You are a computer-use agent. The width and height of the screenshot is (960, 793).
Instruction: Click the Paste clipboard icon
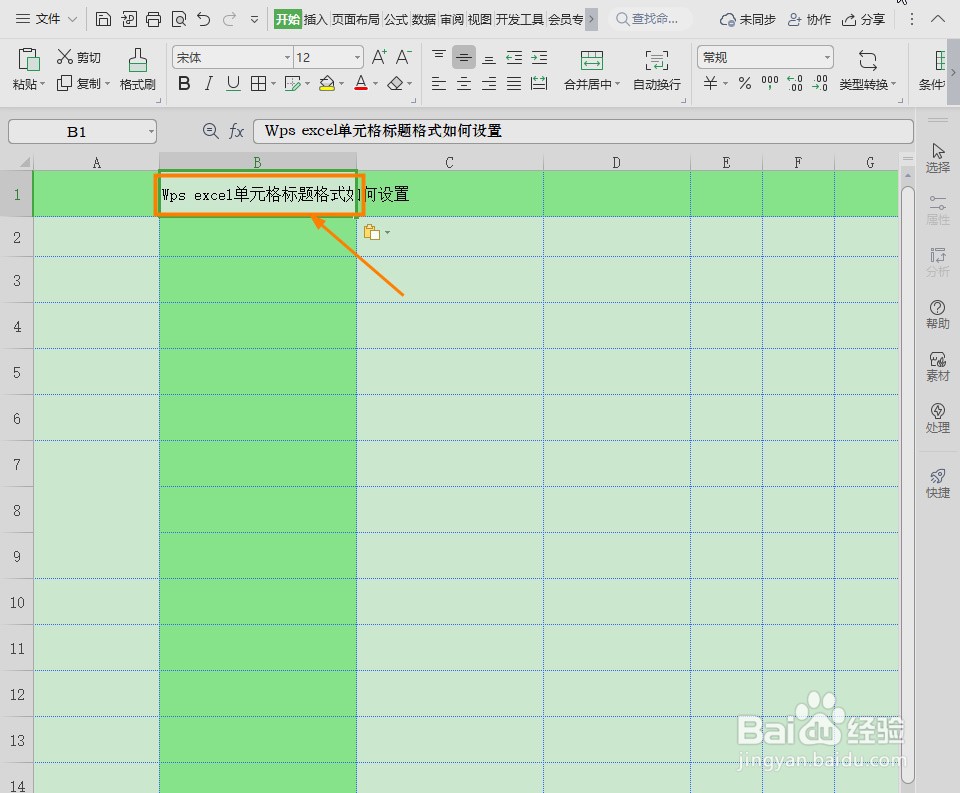(x=28, y=59)
